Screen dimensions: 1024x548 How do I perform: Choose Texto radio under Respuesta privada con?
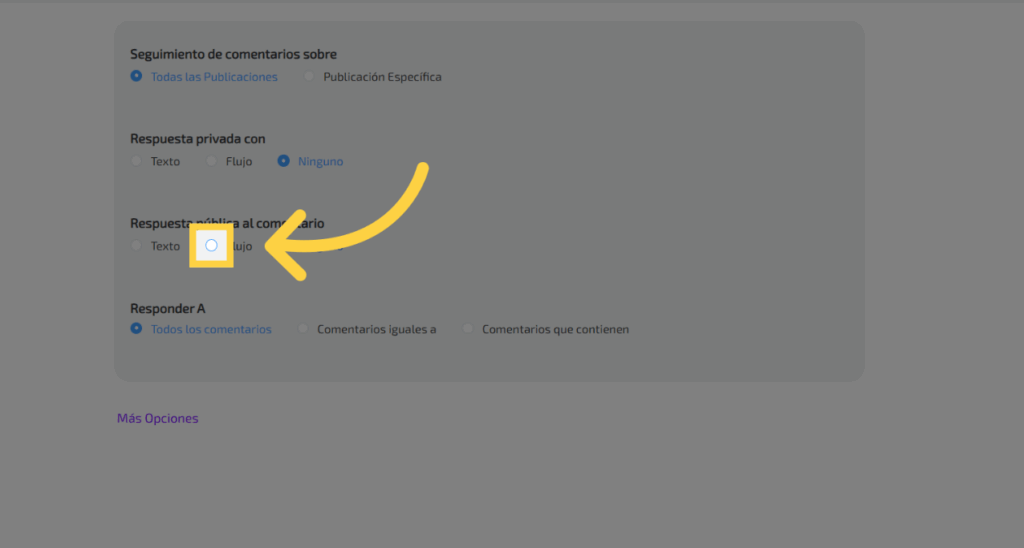click(x=136, y=161)
